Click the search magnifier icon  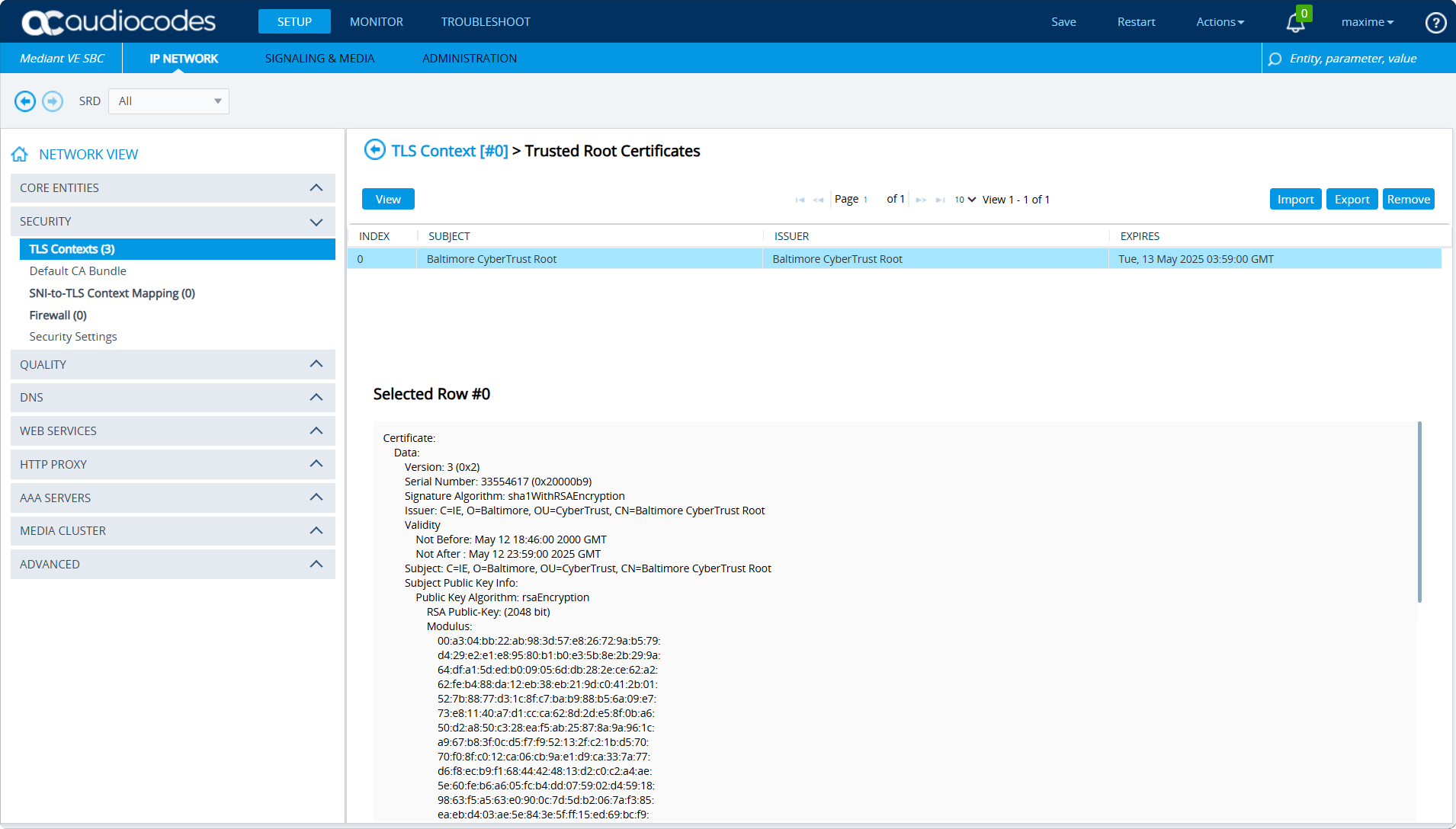[x=1275, y=59]
